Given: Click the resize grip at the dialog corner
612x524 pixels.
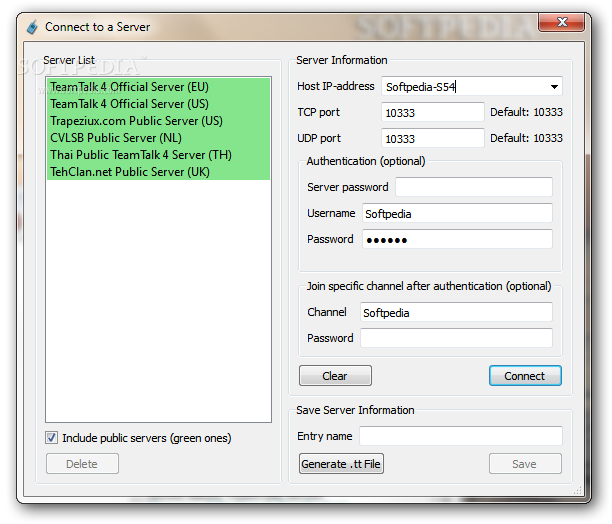Looking at the screenshot, I should pyautogui.click(x=578, y=490).
